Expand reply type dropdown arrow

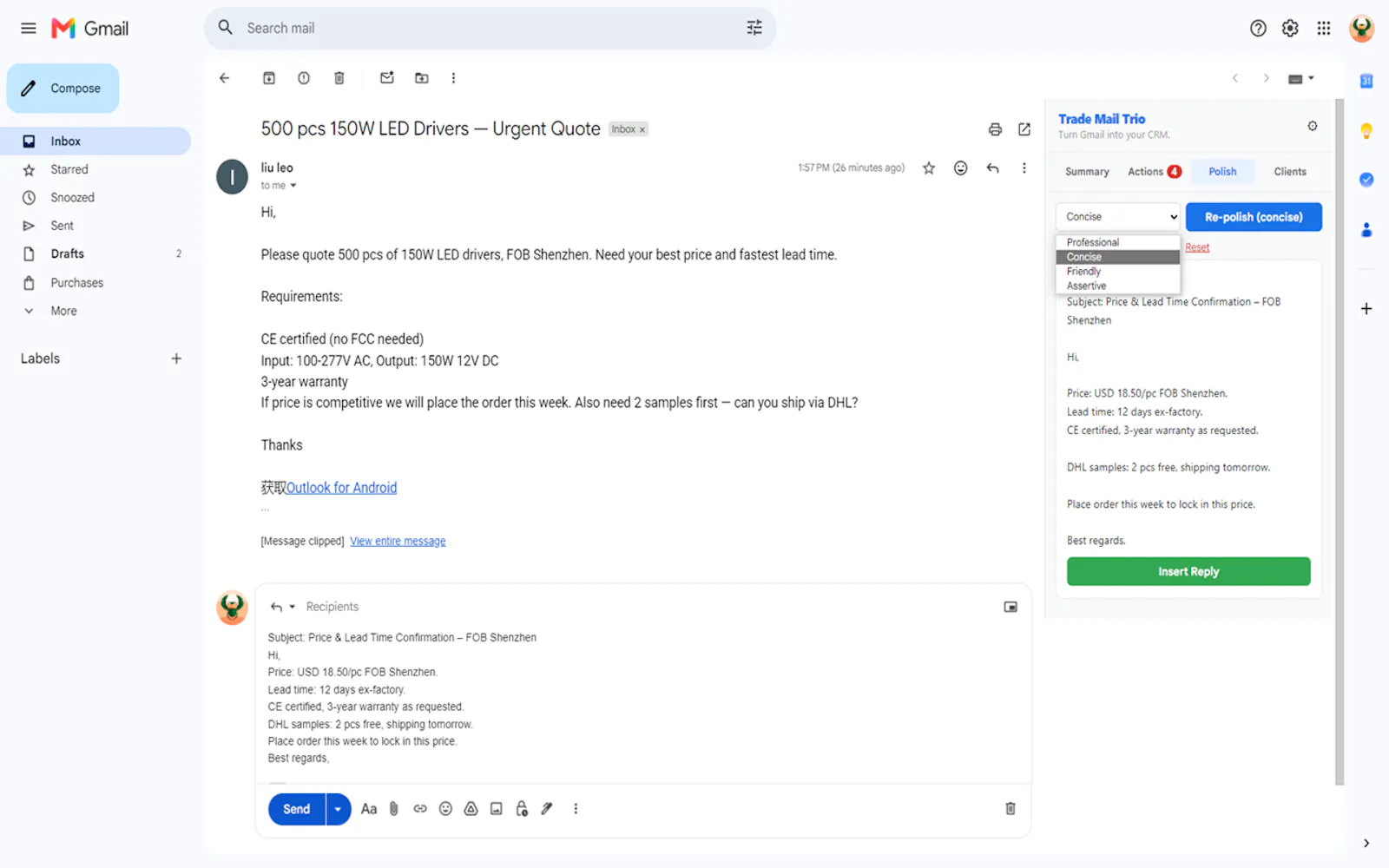[x=292, y=608]
